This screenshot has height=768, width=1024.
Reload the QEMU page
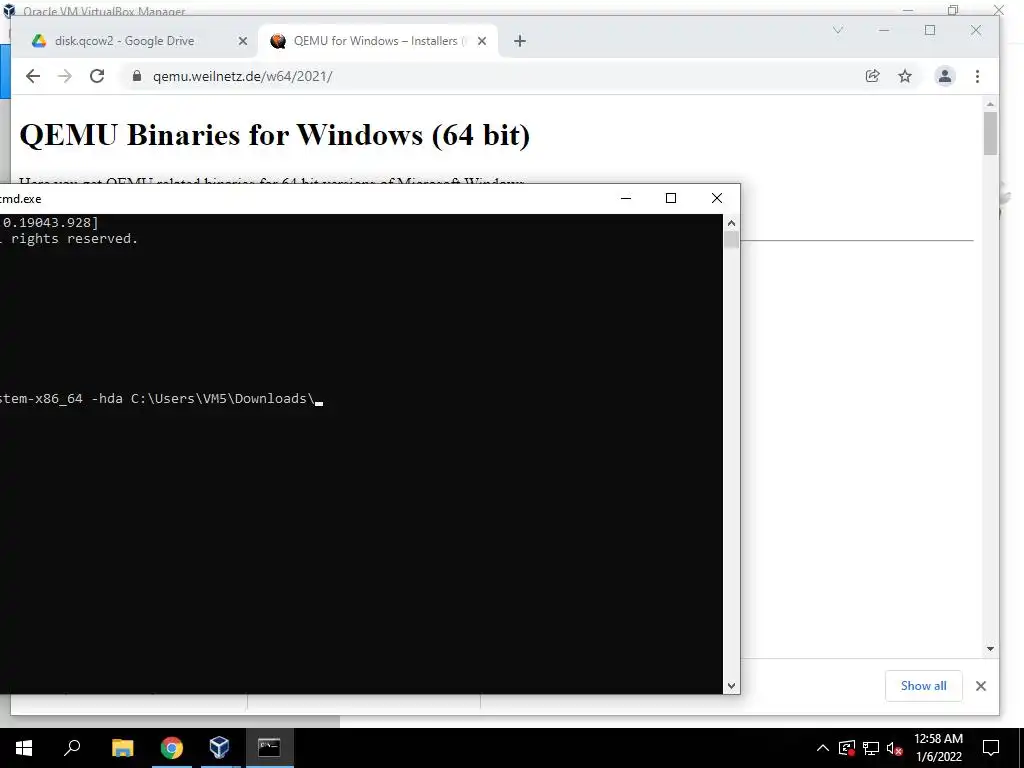pos(97,76)
